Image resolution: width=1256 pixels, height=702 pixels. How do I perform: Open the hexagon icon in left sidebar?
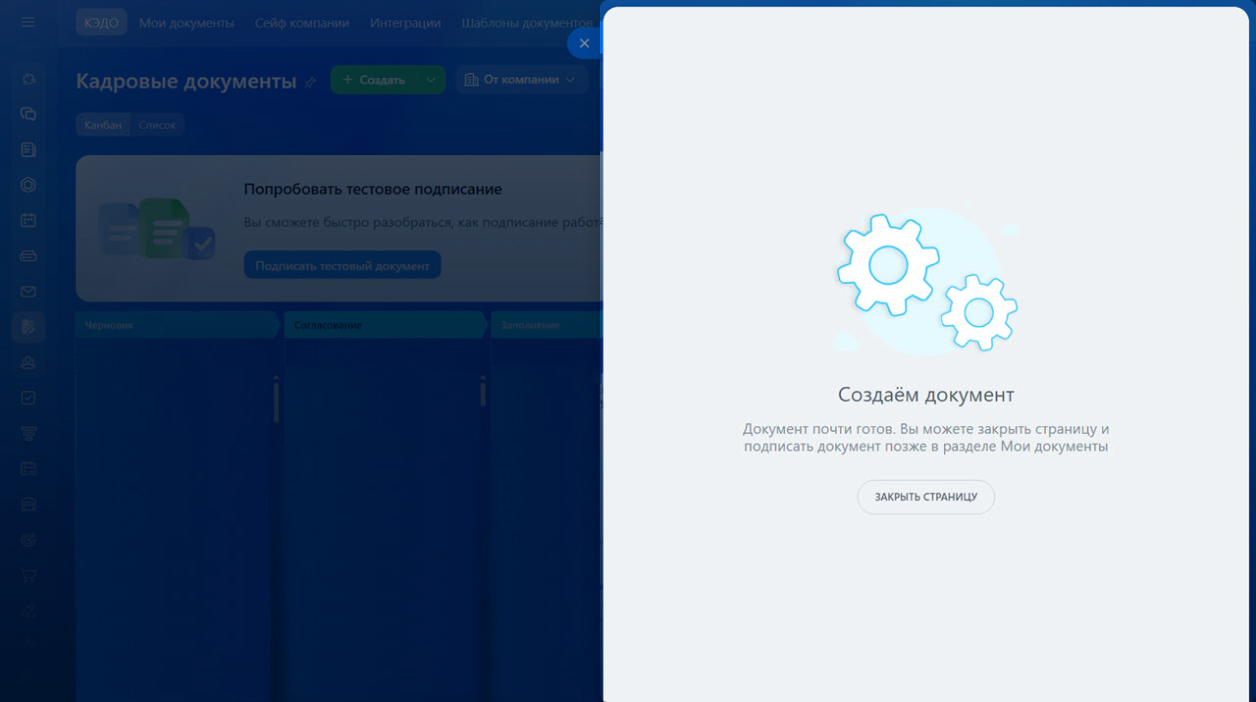pos(28,185)
